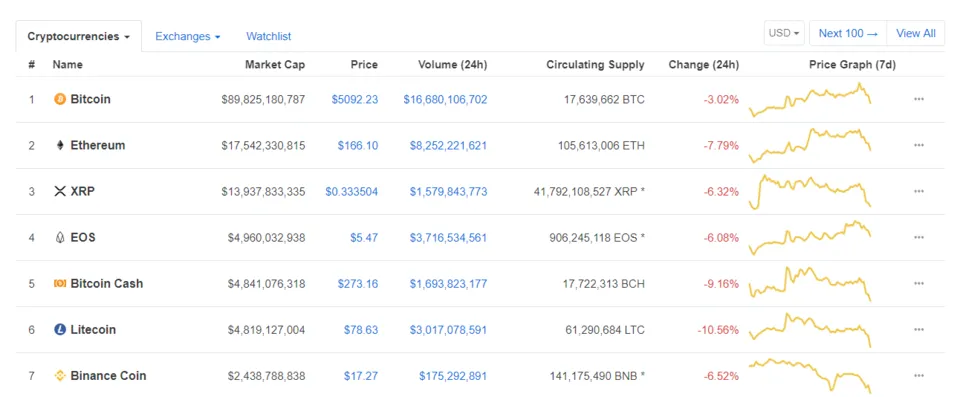
Task: Click Binance Coin volume $175,292,891
Action: pos(453,376)
